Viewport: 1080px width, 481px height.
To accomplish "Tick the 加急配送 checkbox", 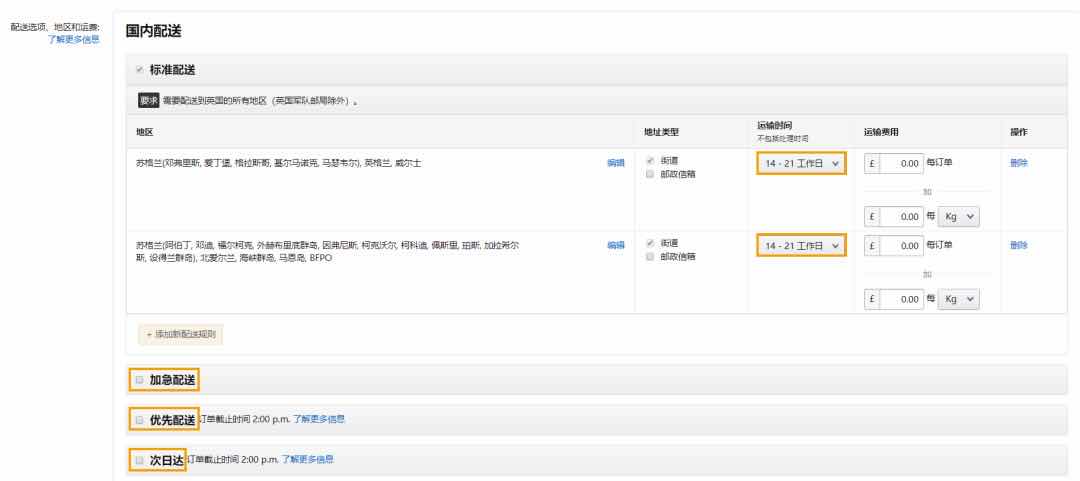I will 139,380.
